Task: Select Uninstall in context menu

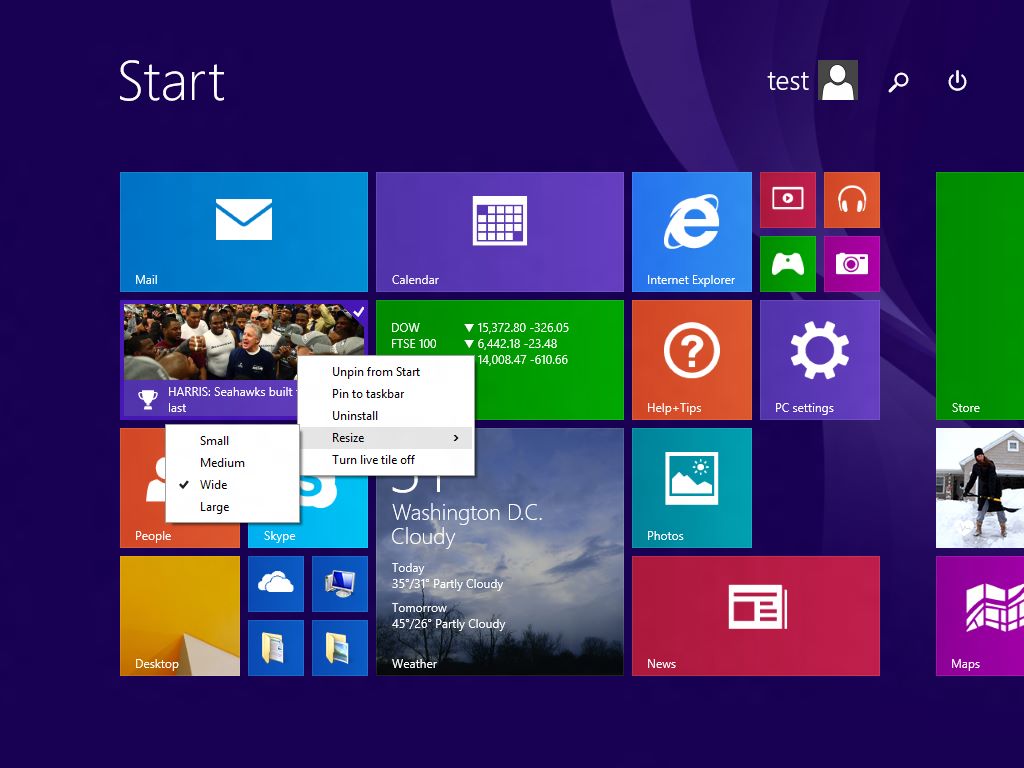Action: (x=386, y=416)
